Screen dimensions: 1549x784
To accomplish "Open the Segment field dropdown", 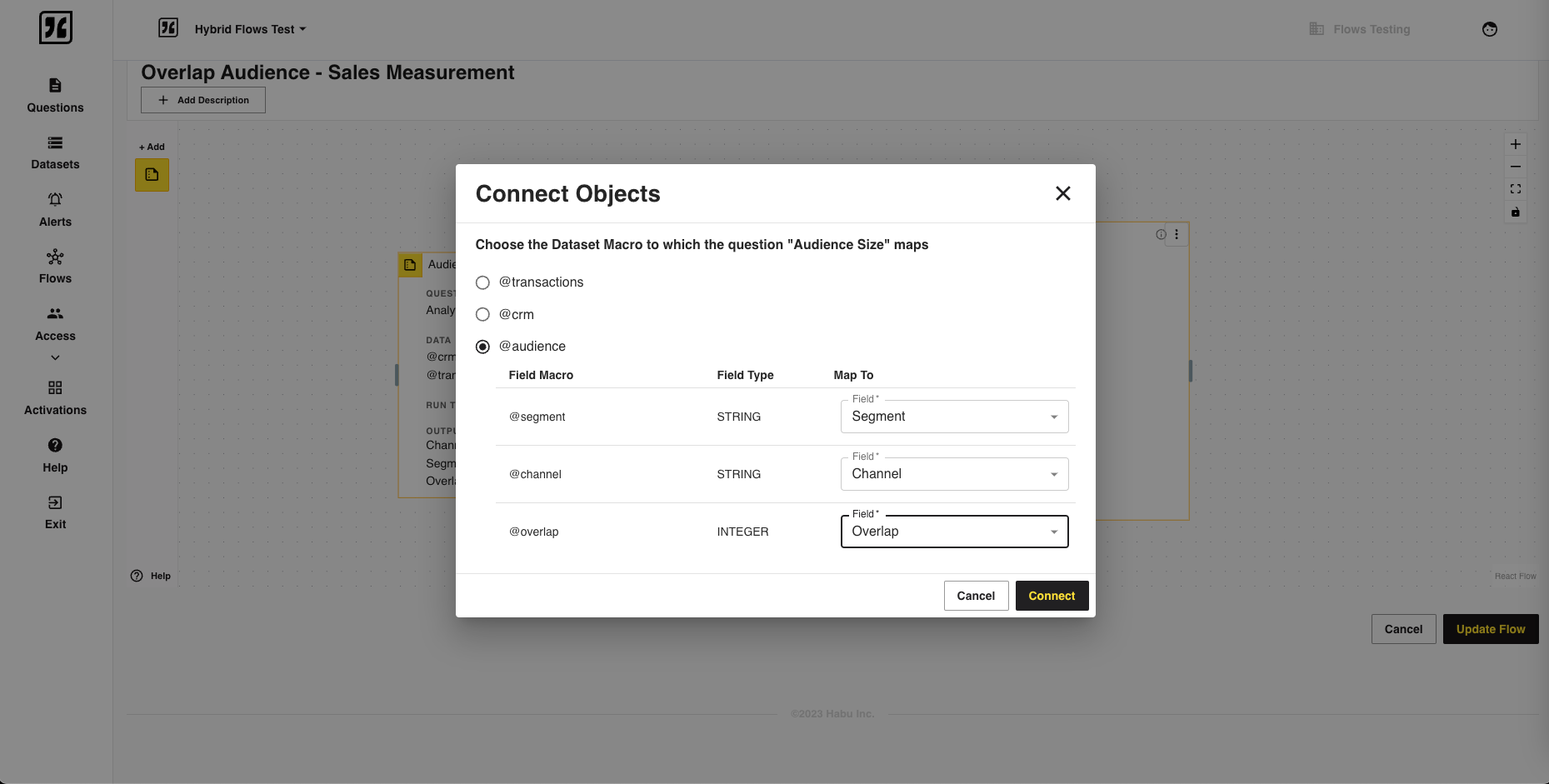I will point(954,417).
